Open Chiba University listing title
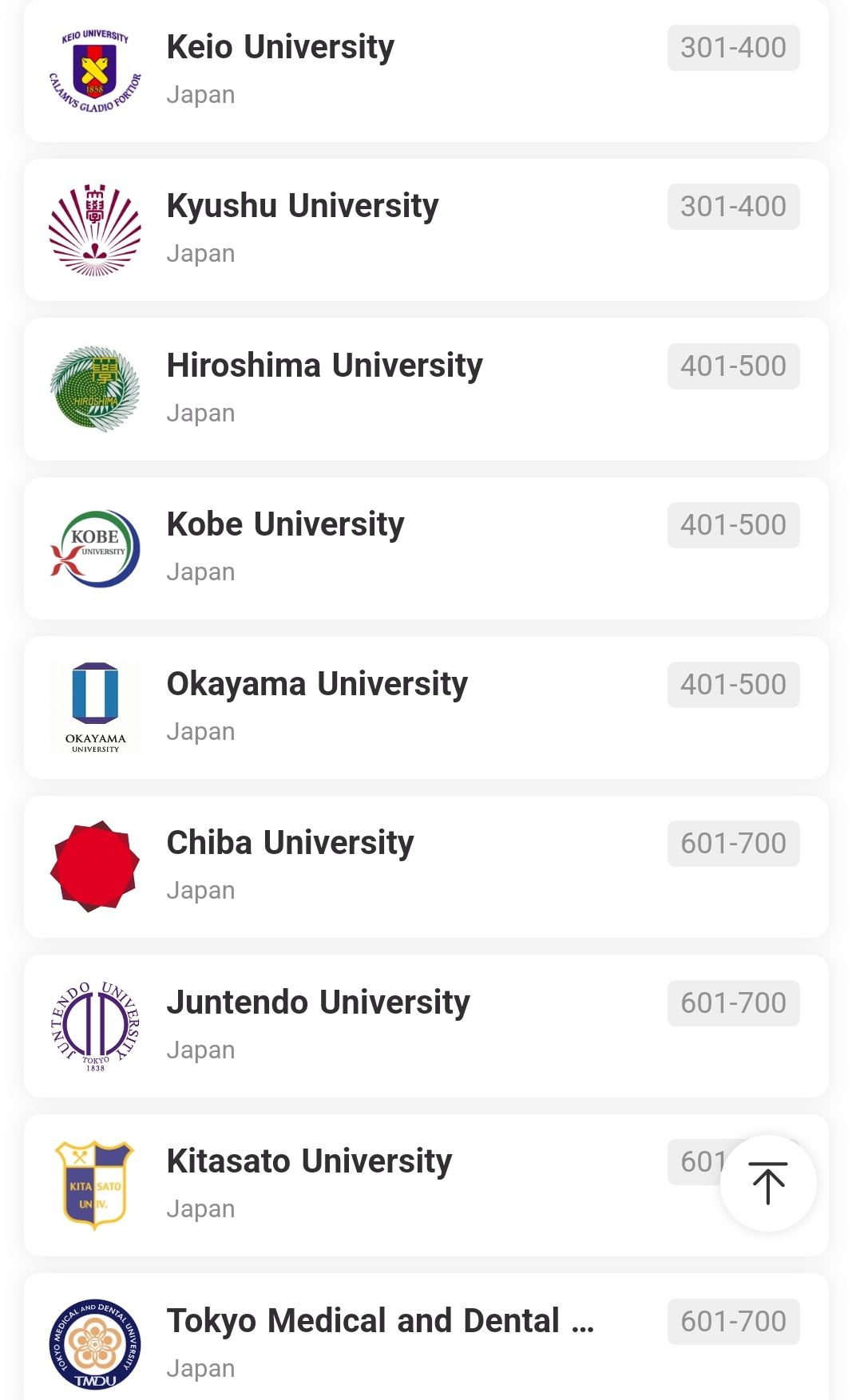The height and width of the screenshot is (1400, 852). pos(290,843)
